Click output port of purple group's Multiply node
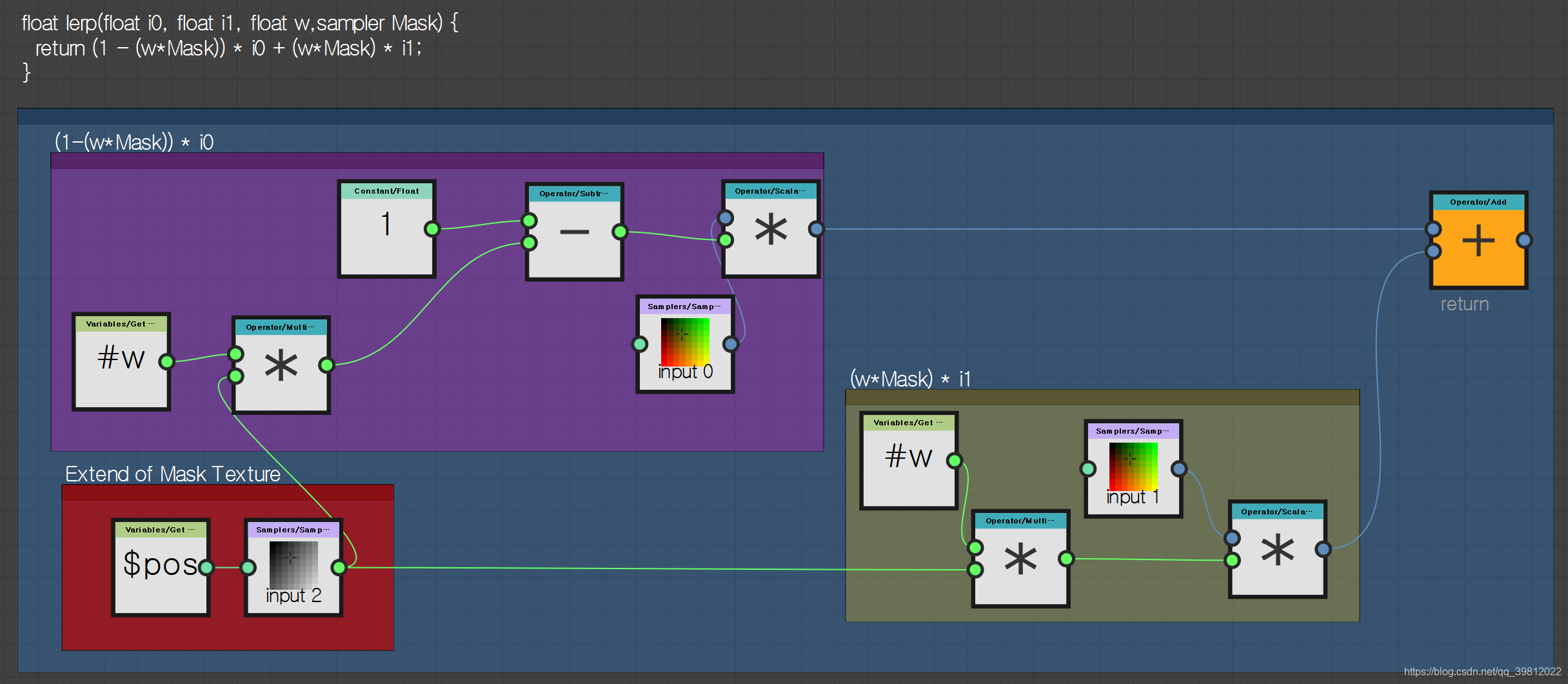 (327, 365)
